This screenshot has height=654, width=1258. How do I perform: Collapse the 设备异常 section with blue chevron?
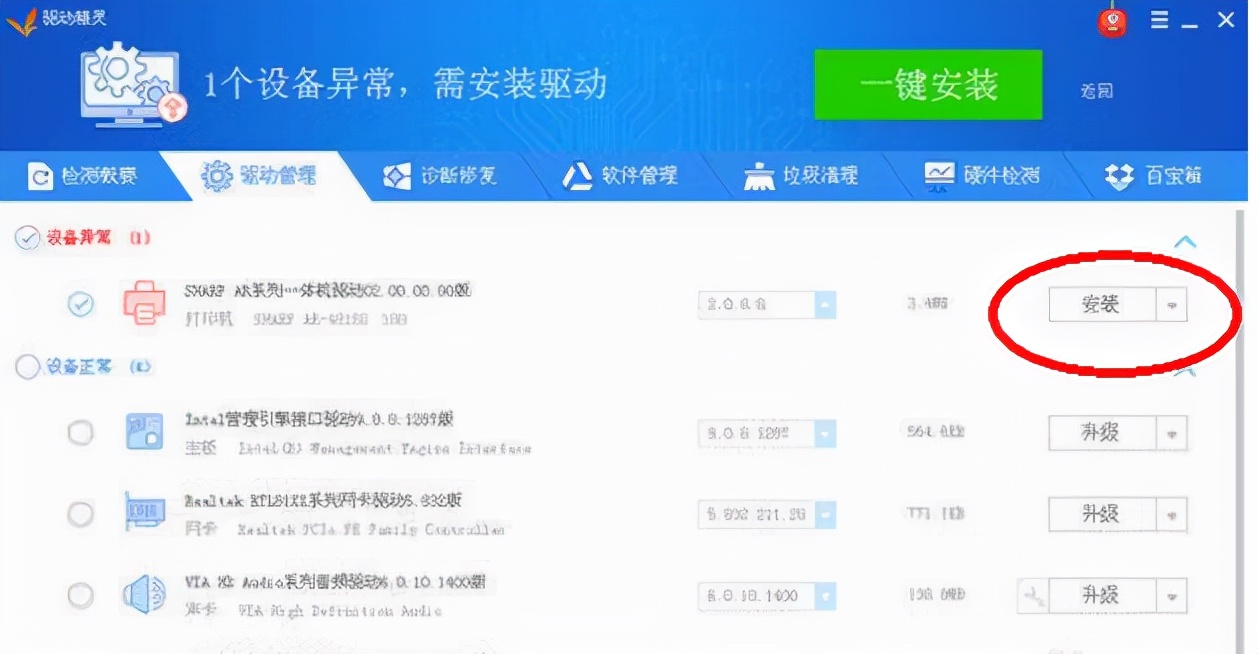[x=1185, y=240]
